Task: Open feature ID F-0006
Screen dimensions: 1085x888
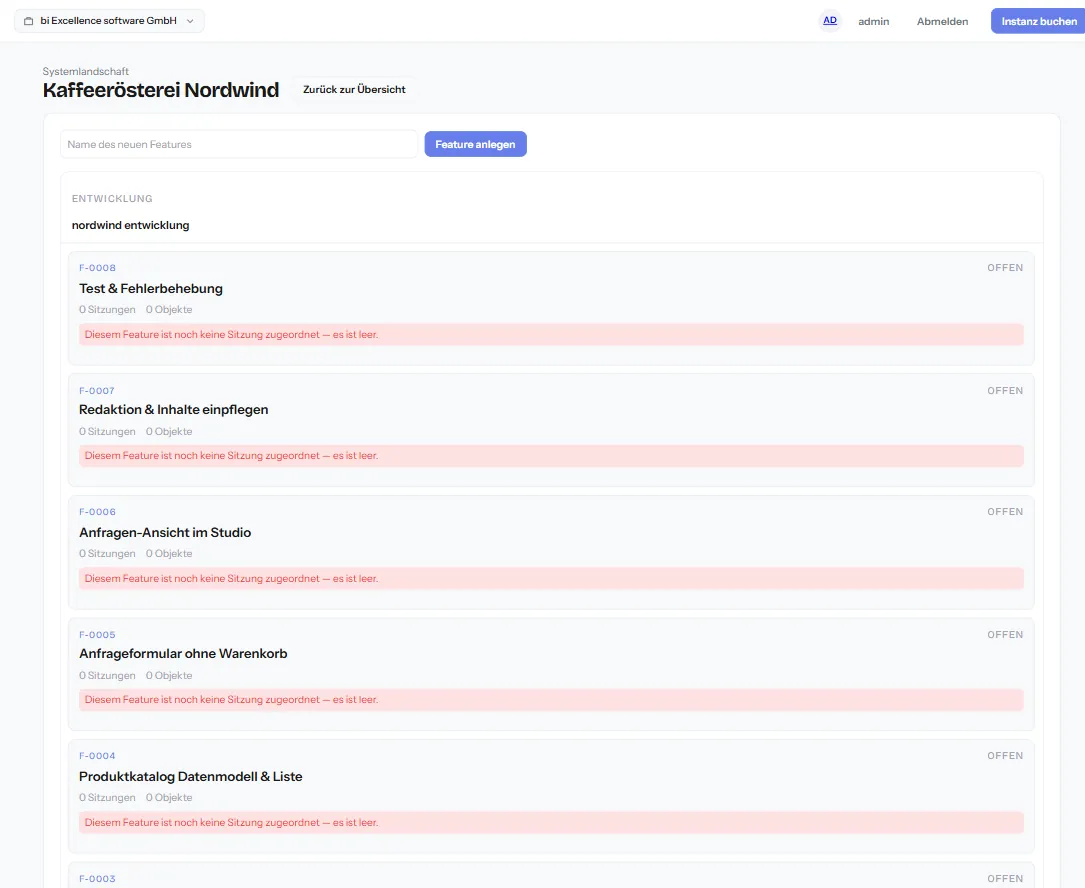Action: point(97,511)
